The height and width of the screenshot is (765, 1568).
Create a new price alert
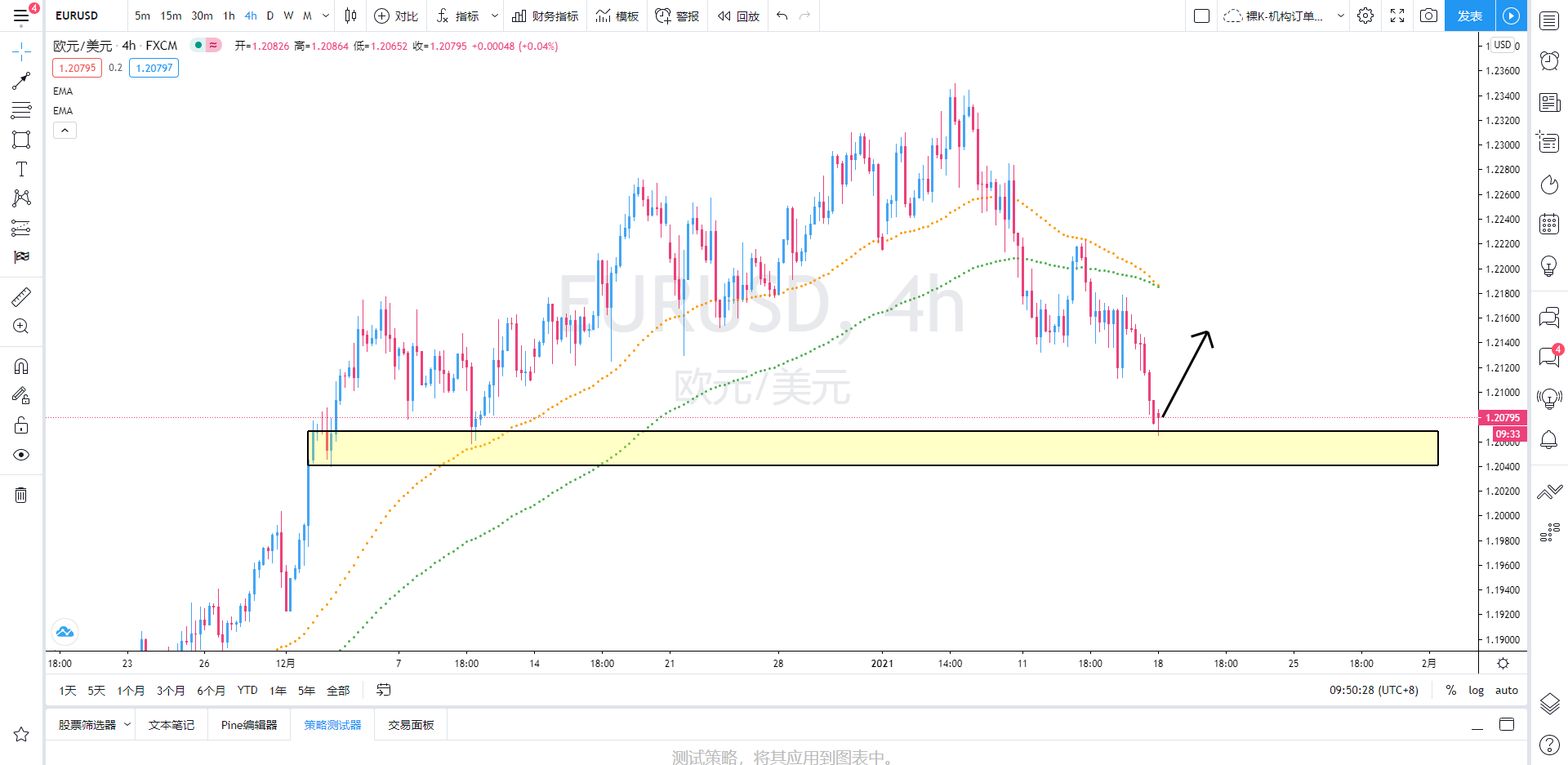click(x=677, y=16)
